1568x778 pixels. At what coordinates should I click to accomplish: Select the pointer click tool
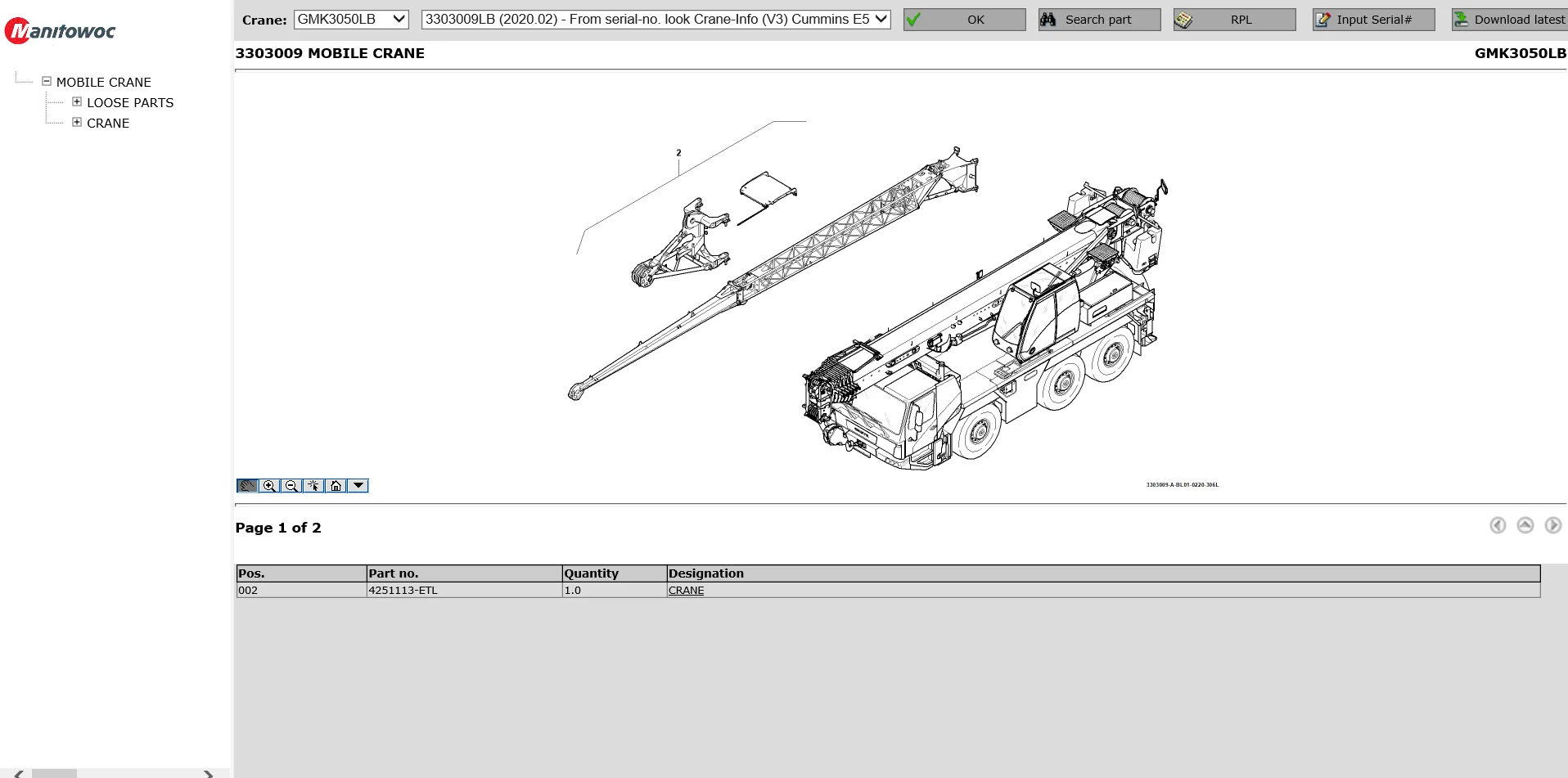pos(313,486)
